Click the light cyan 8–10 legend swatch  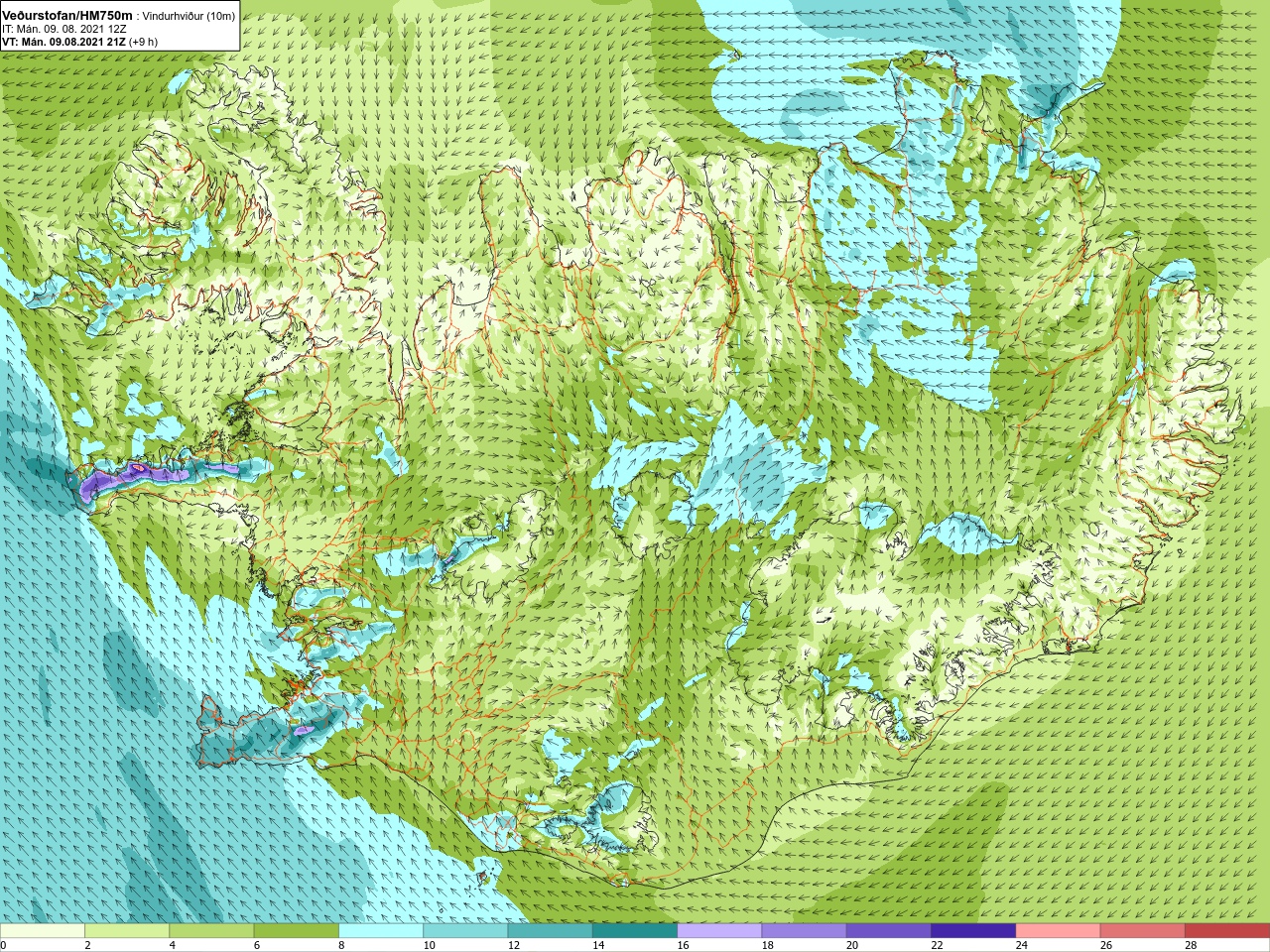[381, 931]
